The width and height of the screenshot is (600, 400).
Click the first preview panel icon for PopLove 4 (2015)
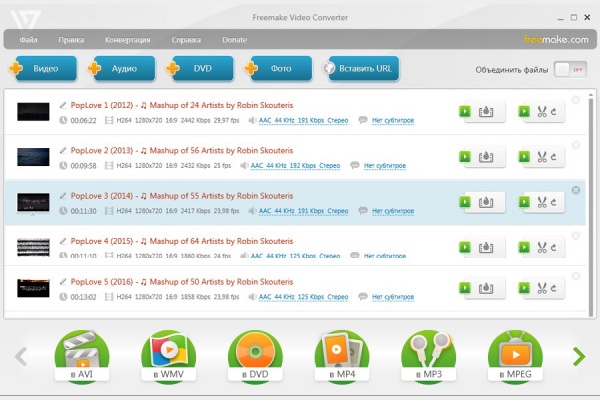[486, 248]
